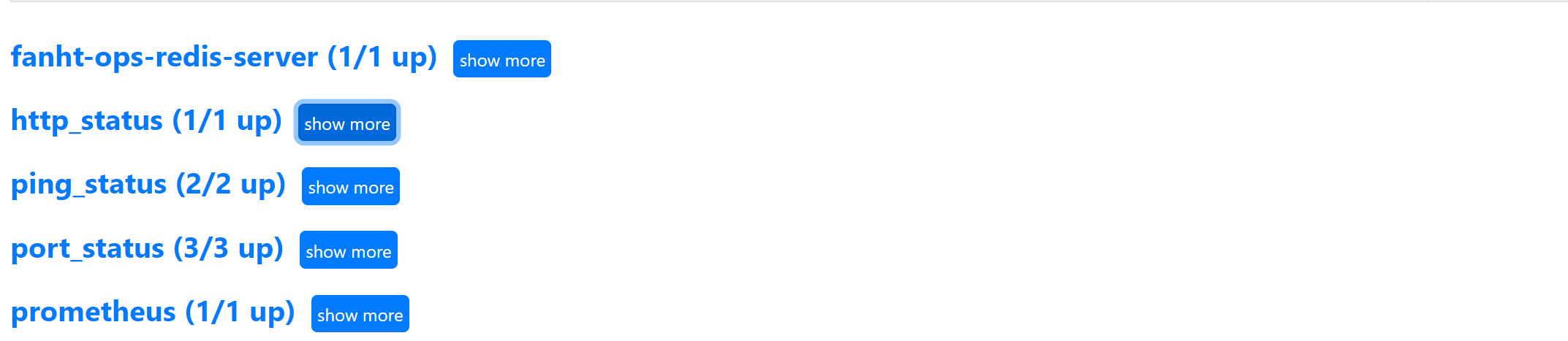
Task: Expand fanht-ops-redis-server with show more
Action: pyautogui.click(x=501, y=59)
